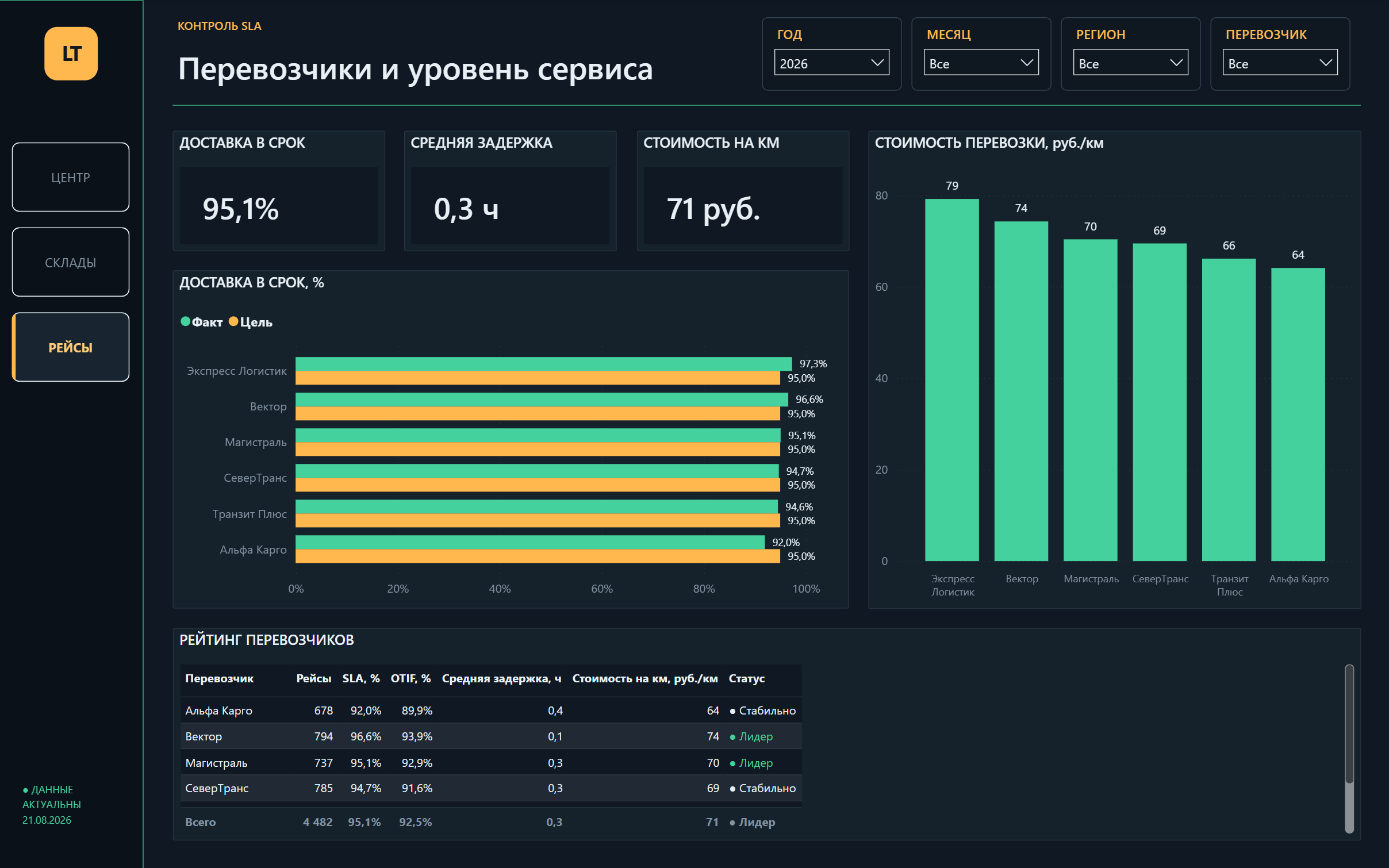Select the Рейсы navigation button
1389x868 pixels.
coord(71,347)
